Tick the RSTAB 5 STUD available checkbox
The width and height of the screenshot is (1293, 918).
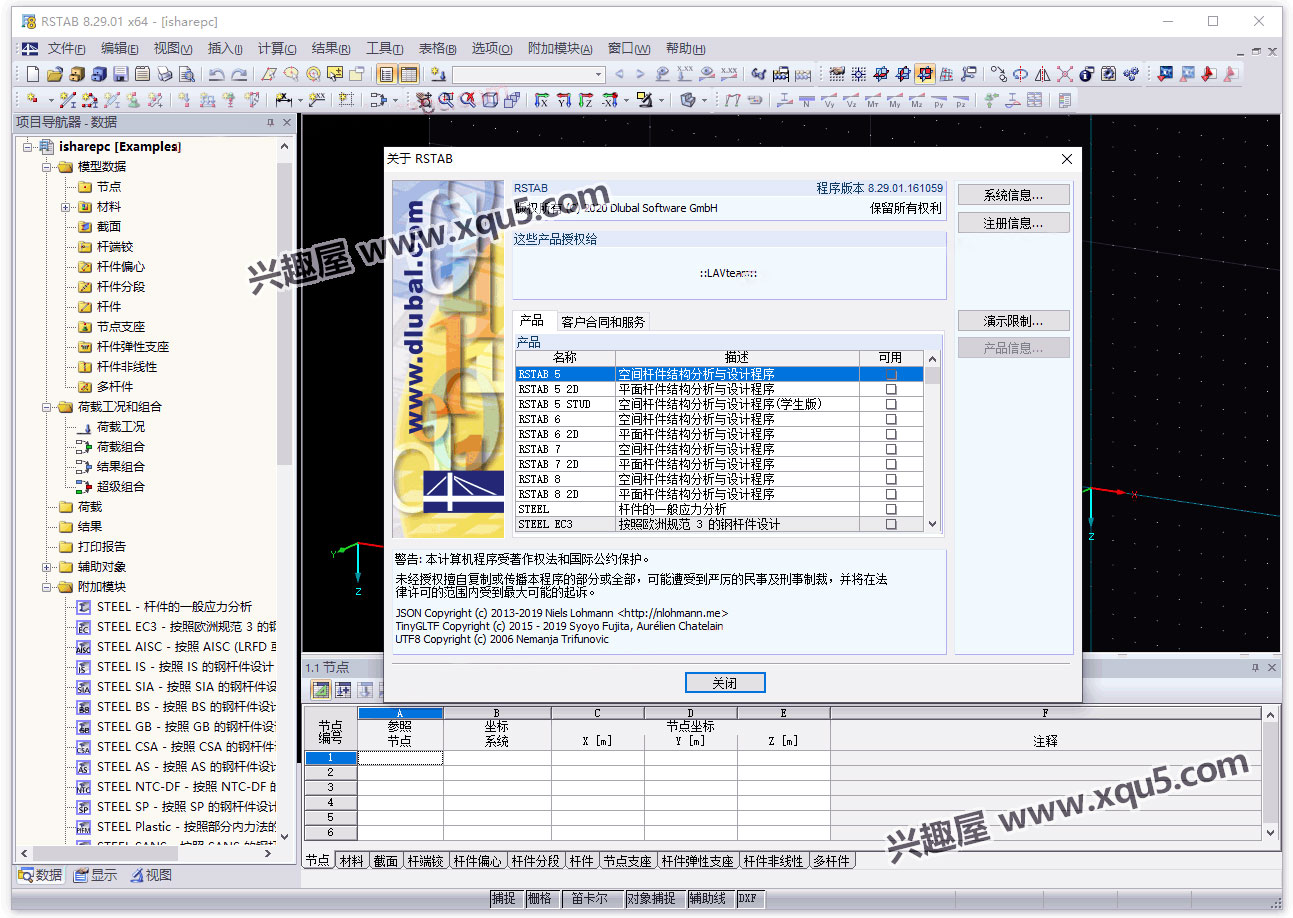point(891,405)
